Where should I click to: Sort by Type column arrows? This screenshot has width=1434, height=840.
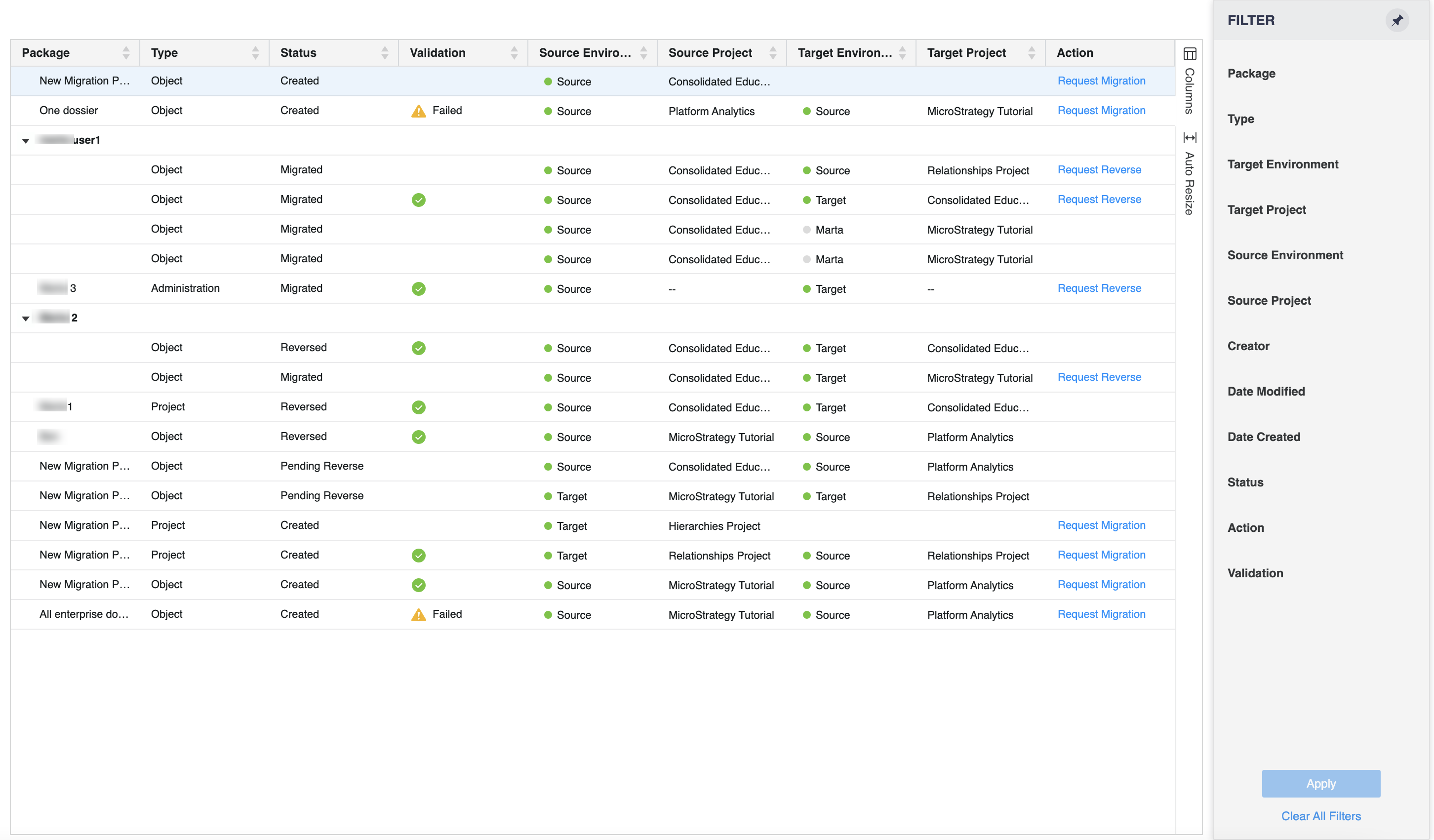pos(255,53)
